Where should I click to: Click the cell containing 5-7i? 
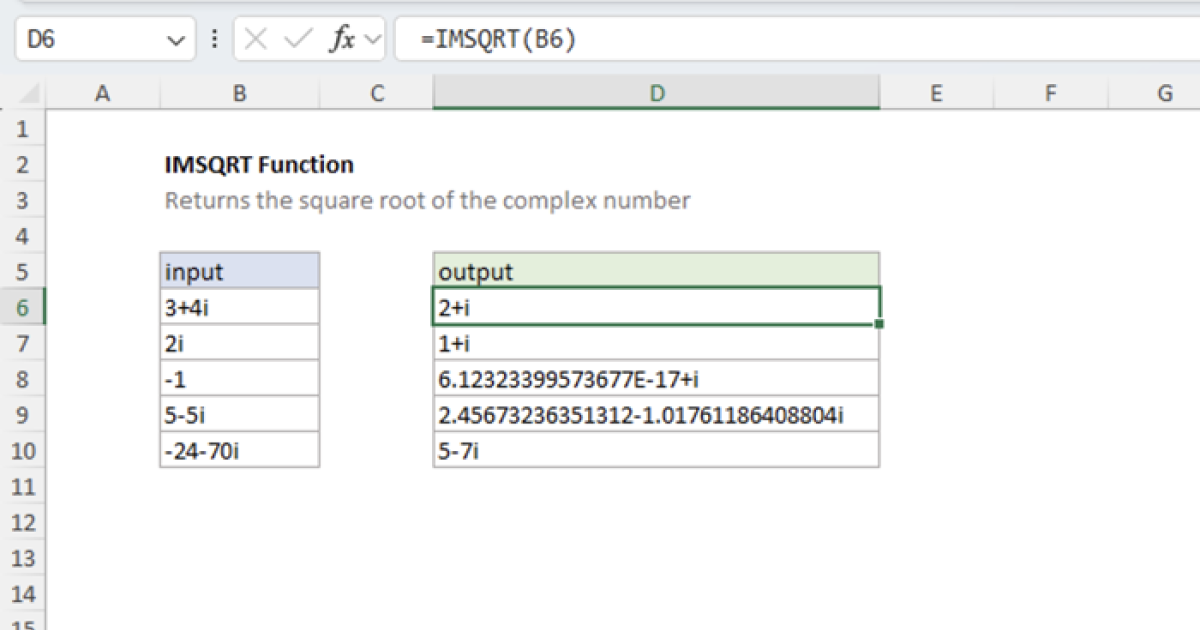656,450
